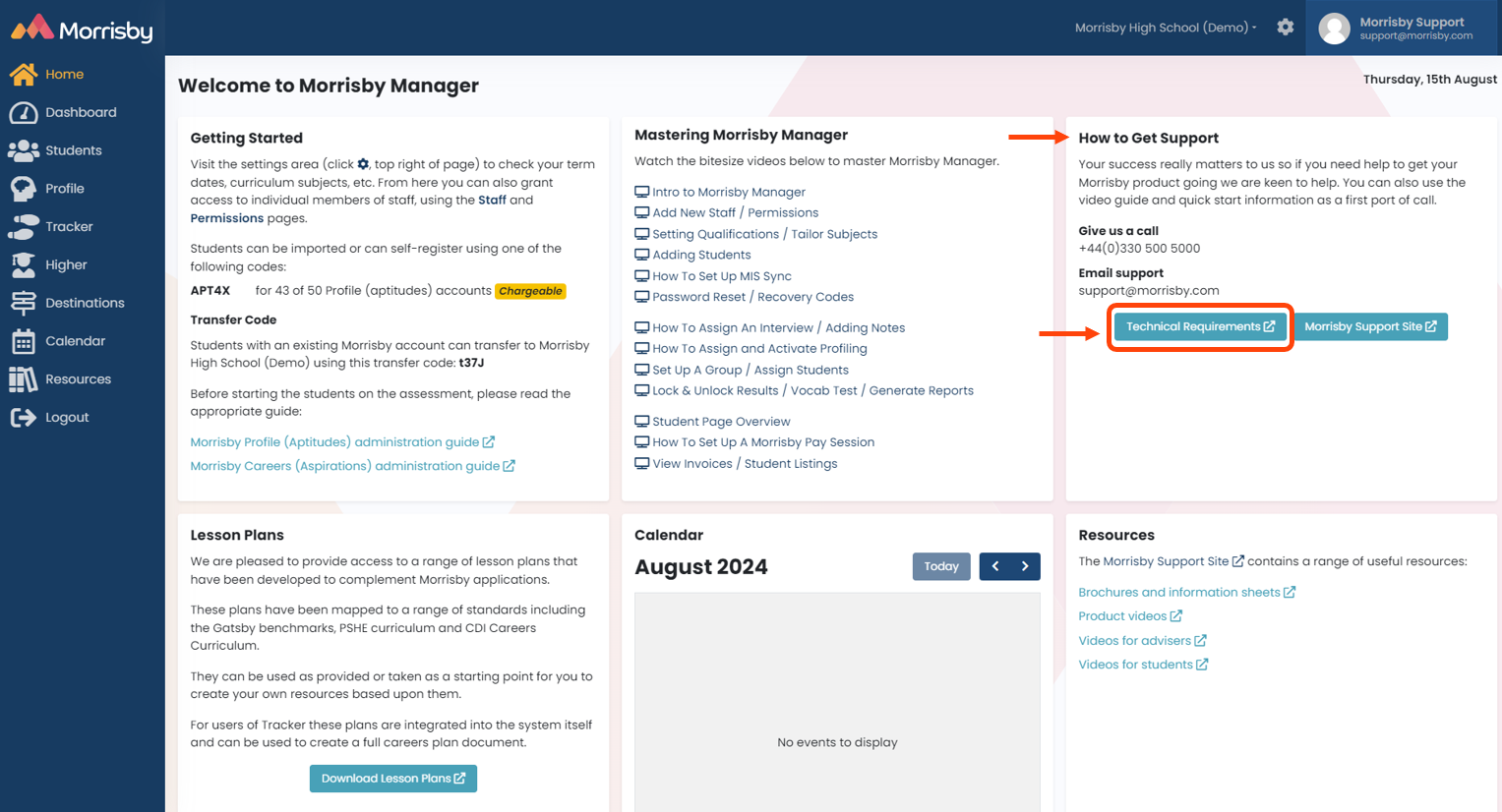Open View Invoices / Student Listings link

pyautogui.click(x=746, y=464)
